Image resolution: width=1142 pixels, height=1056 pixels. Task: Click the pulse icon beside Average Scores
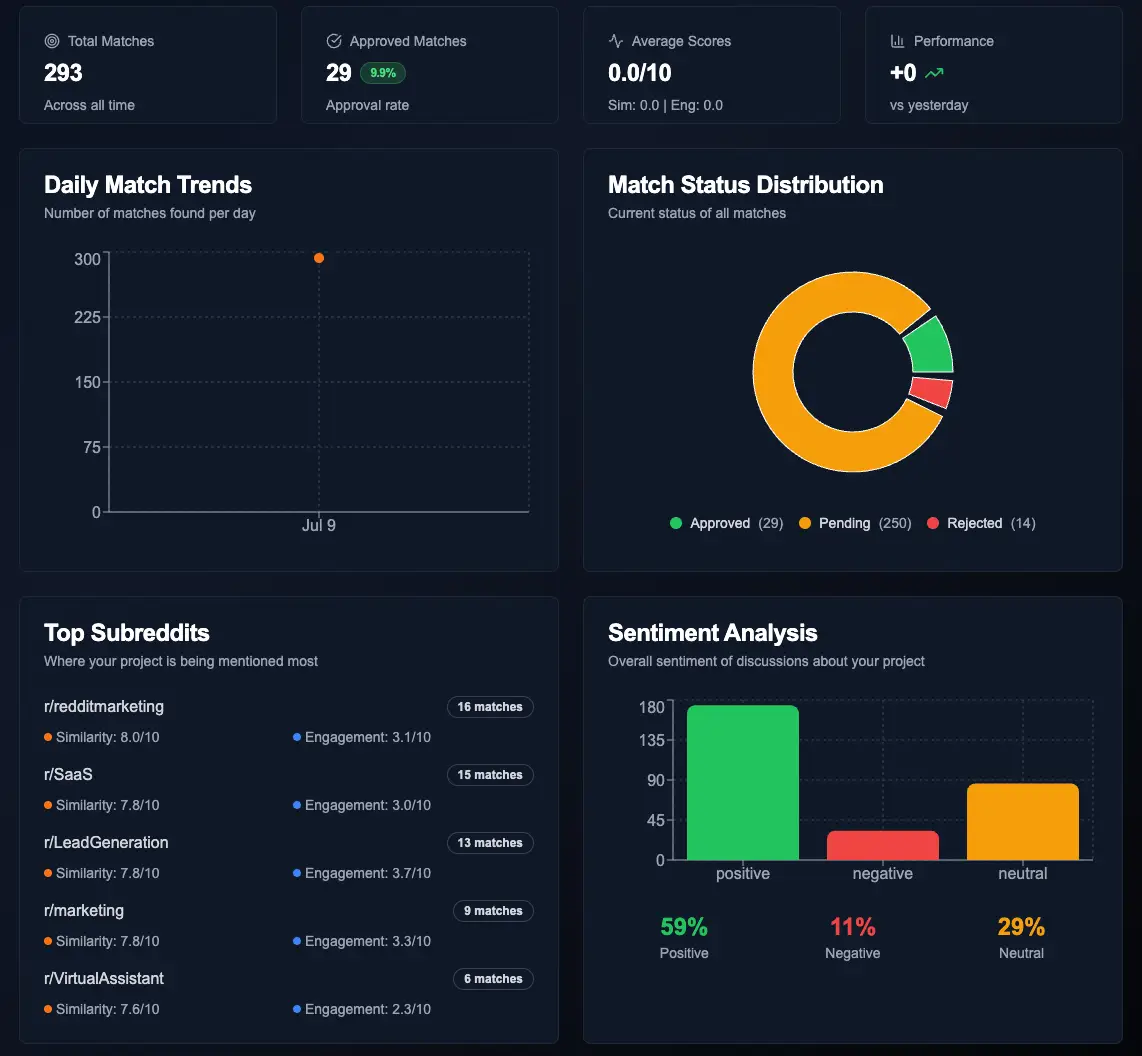[616, 41]
